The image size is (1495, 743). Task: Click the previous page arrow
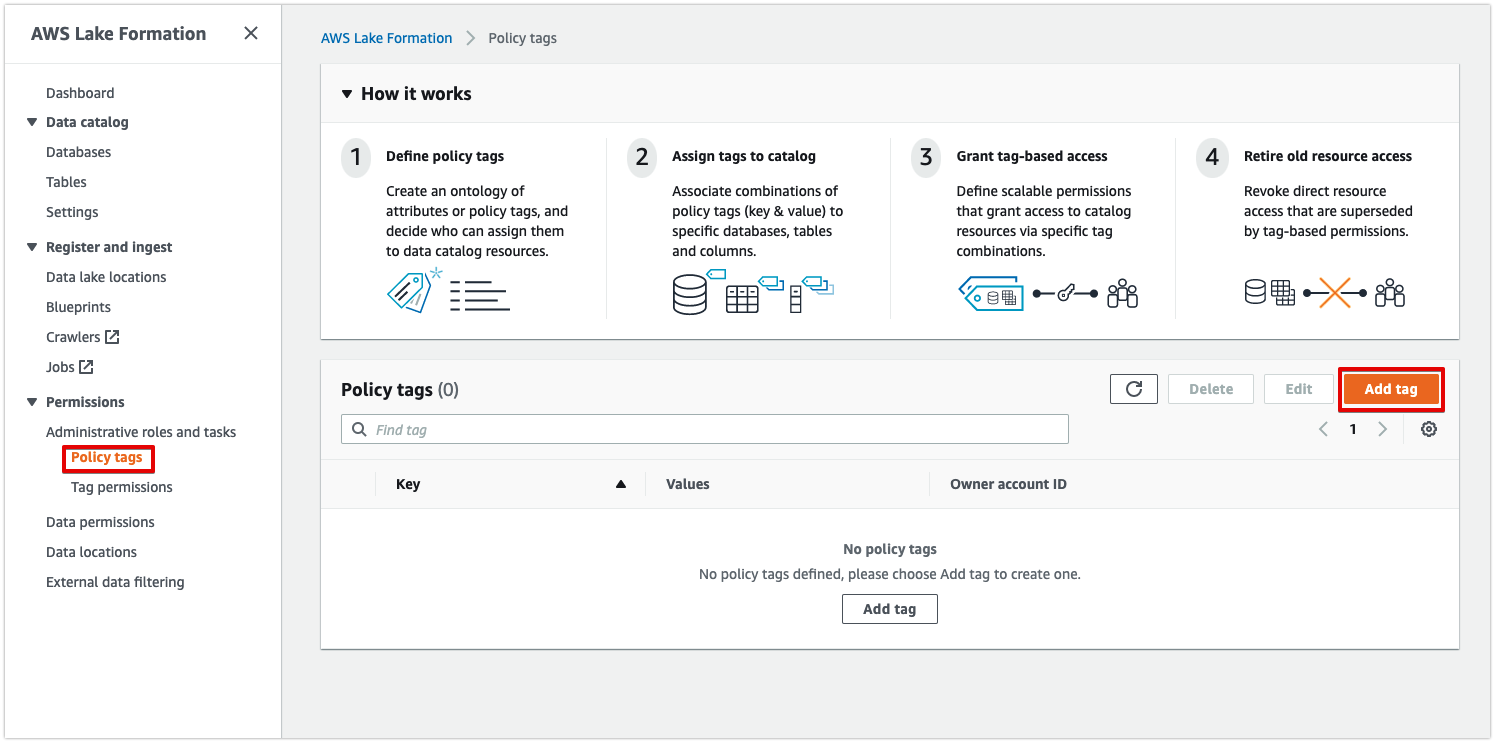click(x=1323, y=428)
